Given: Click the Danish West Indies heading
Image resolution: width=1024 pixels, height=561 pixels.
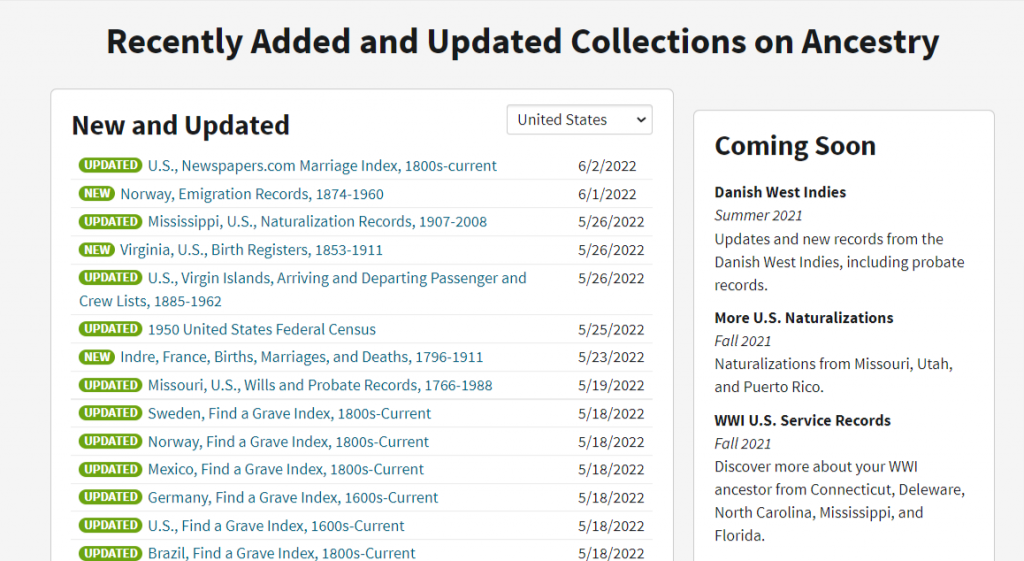Looking at the screenshot, I should coord(780,192).
